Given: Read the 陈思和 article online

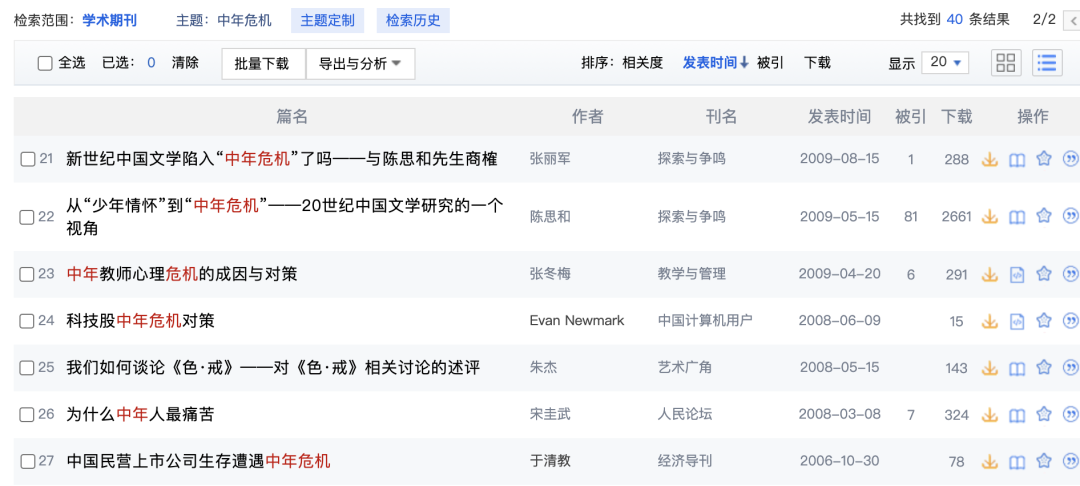Looking at the screenshot, I should pos(1017,217).
